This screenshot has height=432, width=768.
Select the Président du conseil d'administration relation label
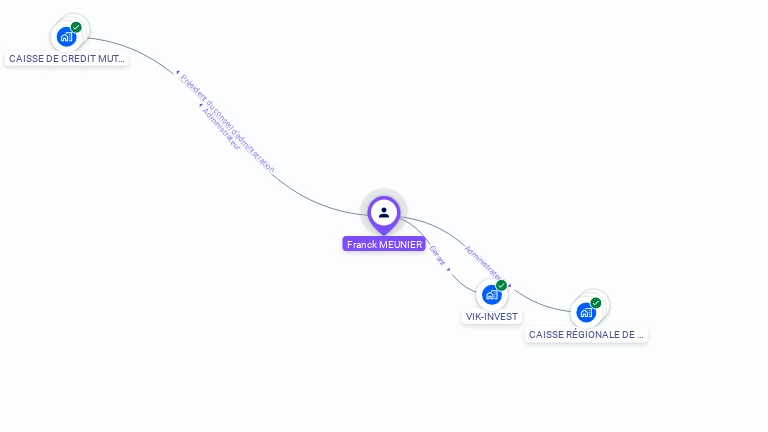click(227, 123)
